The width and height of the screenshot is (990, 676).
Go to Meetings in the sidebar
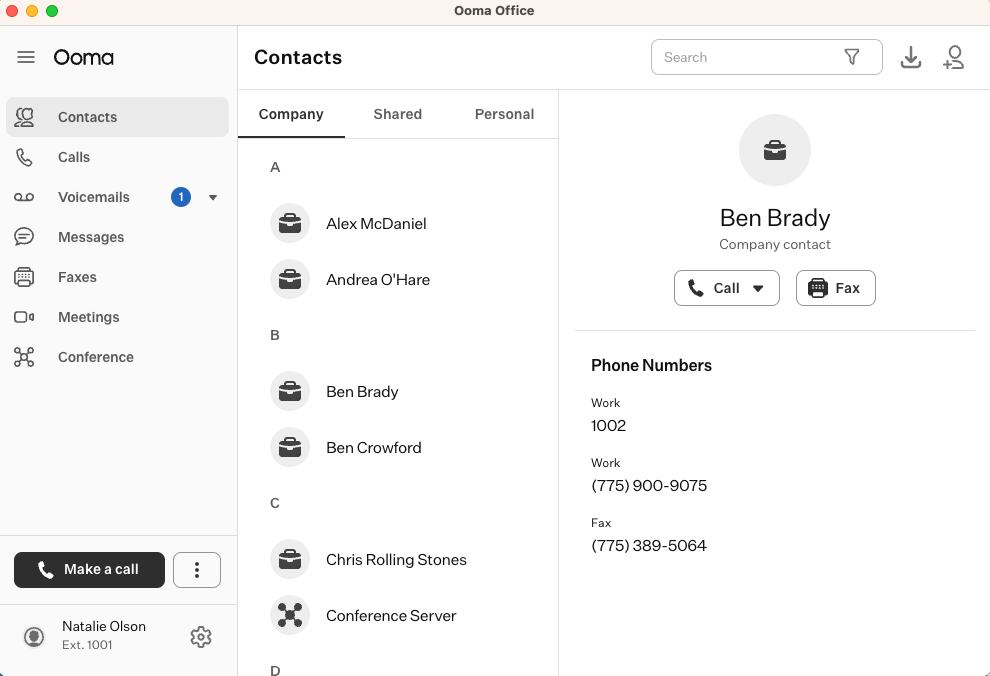point(88,317)
